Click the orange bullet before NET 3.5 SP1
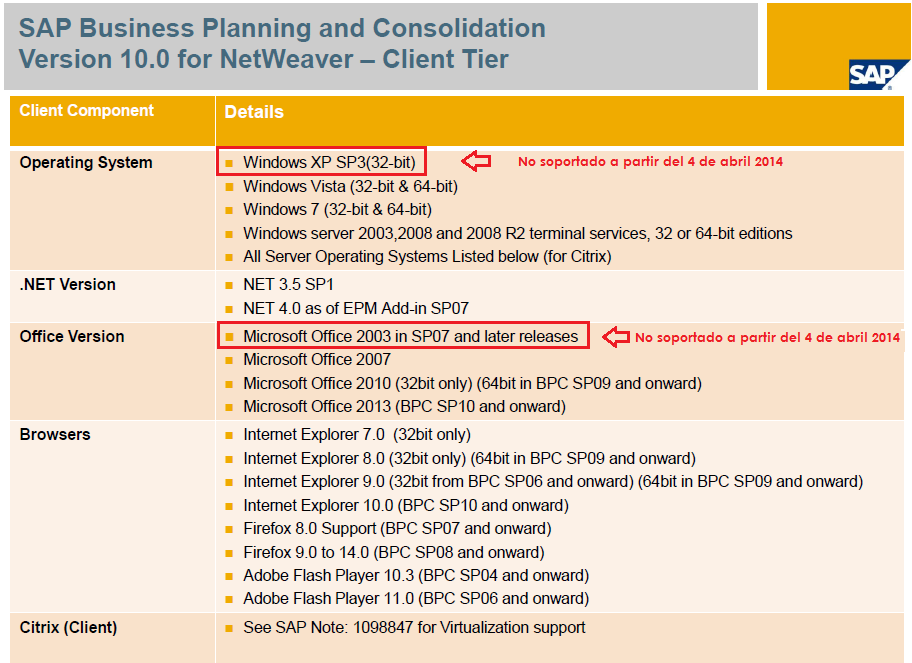The image size is (912, 663). [x=229, y=285]
